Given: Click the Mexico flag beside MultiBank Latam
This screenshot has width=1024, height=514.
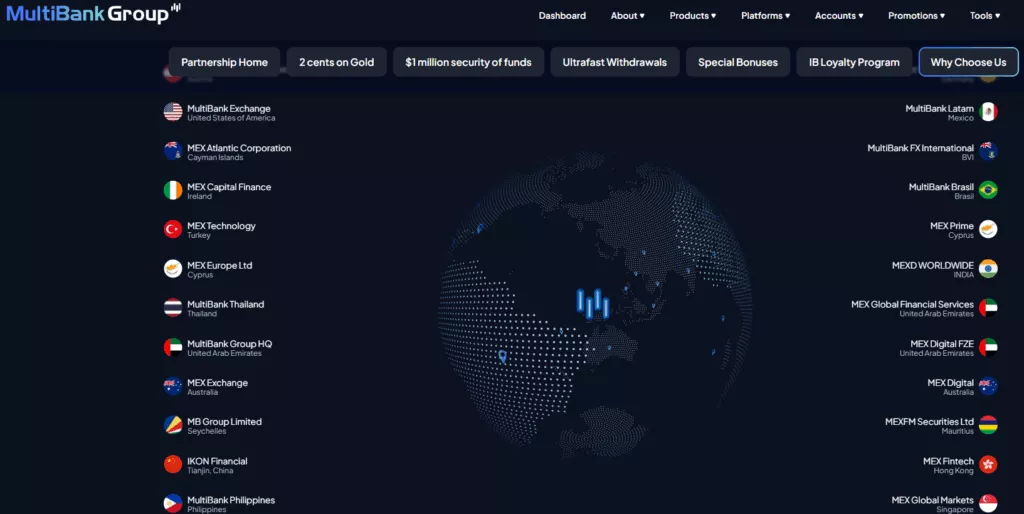Looking at the screenshot, I should click(988, 112).
